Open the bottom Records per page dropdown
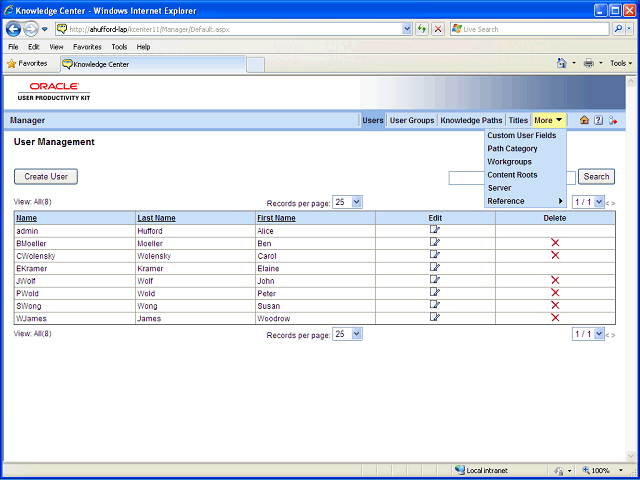The width and height of the screenshot is (640, 480). [347, 334]
